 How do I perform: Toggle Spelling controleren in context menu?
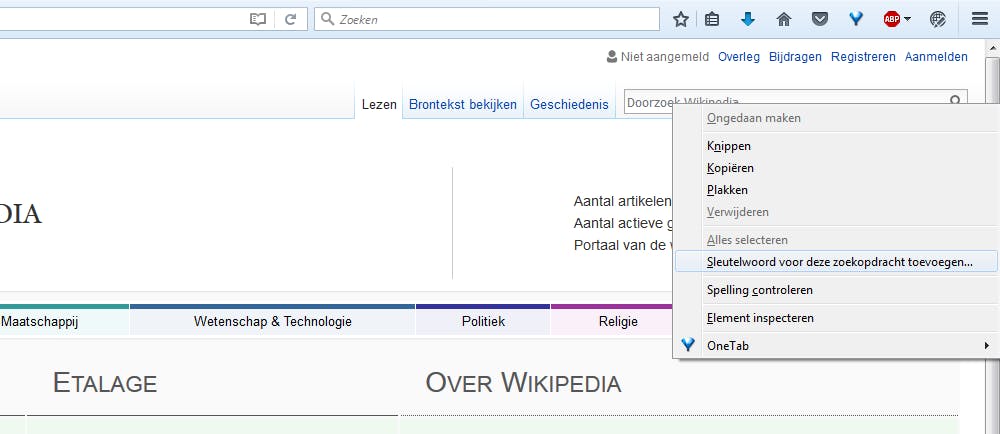(x=835, y=290)
